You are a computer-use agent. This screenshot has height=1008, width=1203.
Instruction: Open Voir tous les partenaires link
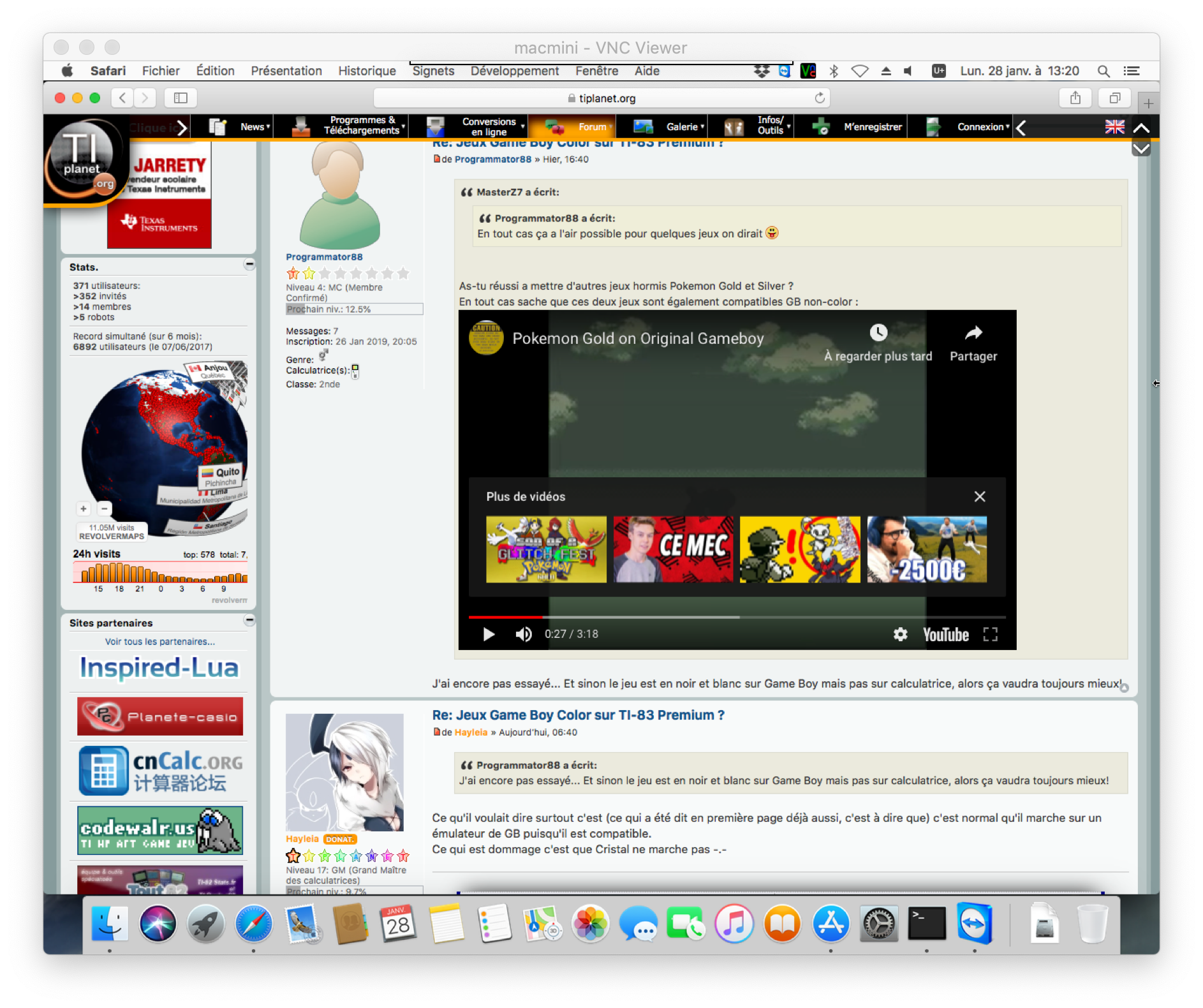(x=159, y=642)
